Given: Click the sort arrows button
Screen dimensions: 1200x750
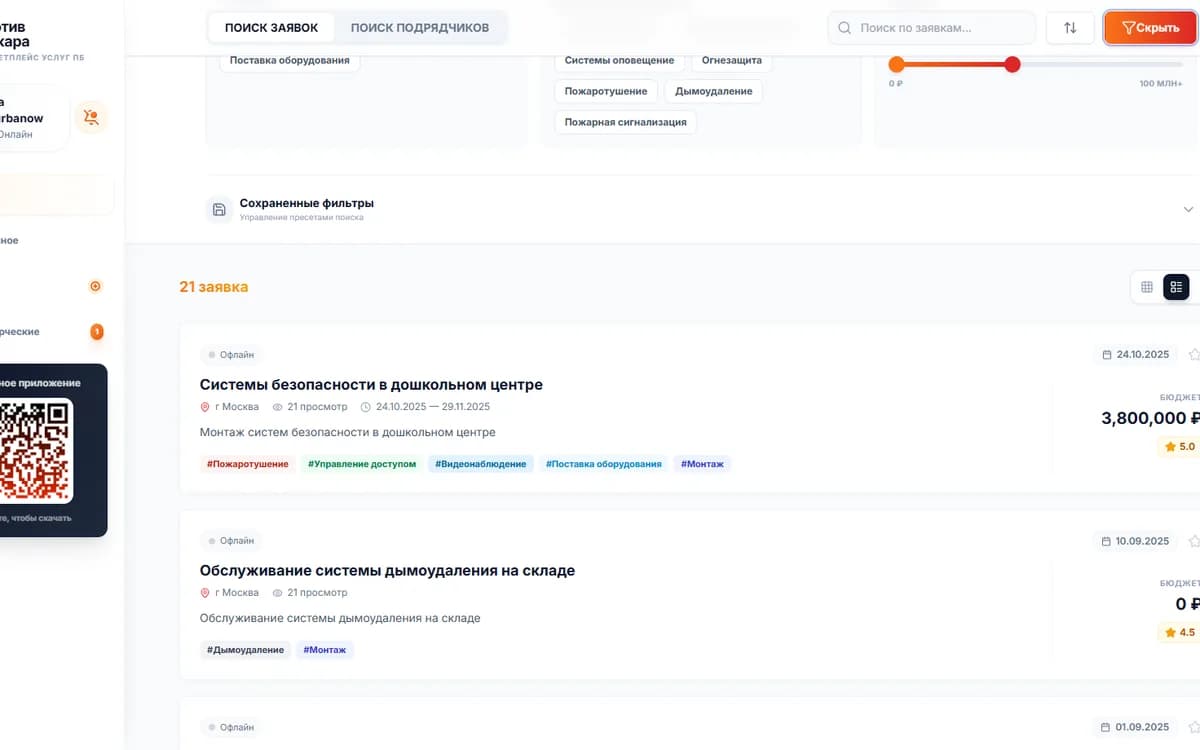Looking at the screenshot, I should pos(1070,28).
